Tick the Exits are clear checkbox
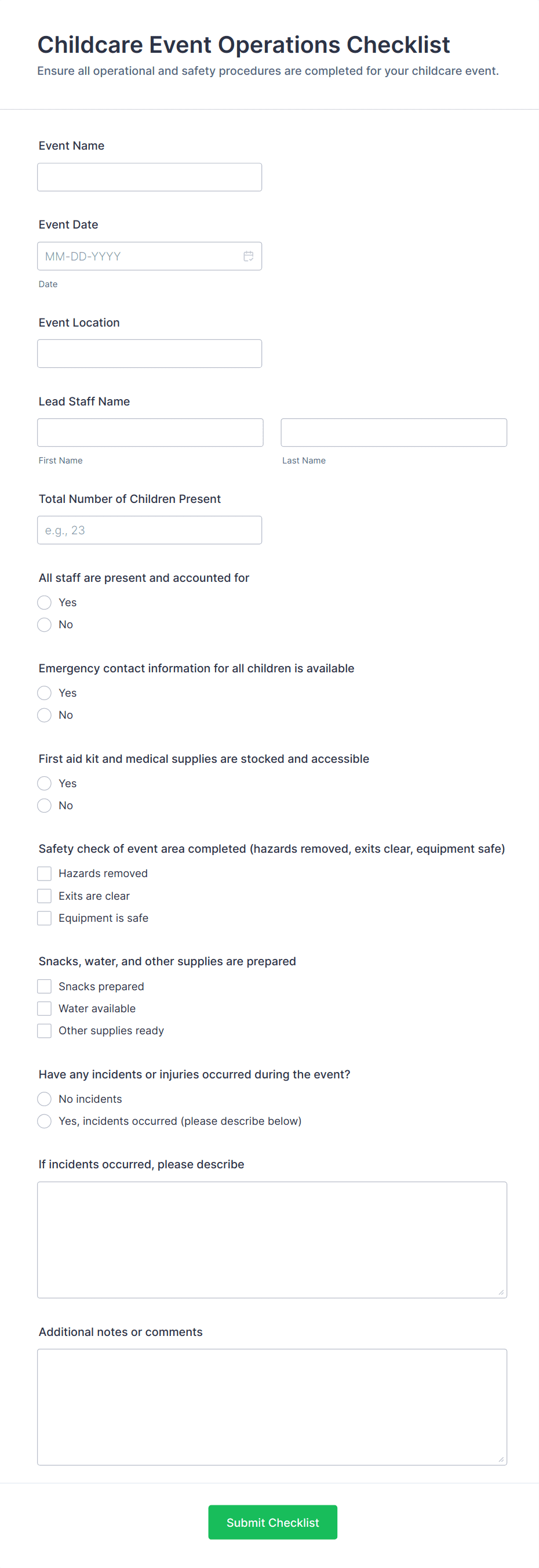 45,896
